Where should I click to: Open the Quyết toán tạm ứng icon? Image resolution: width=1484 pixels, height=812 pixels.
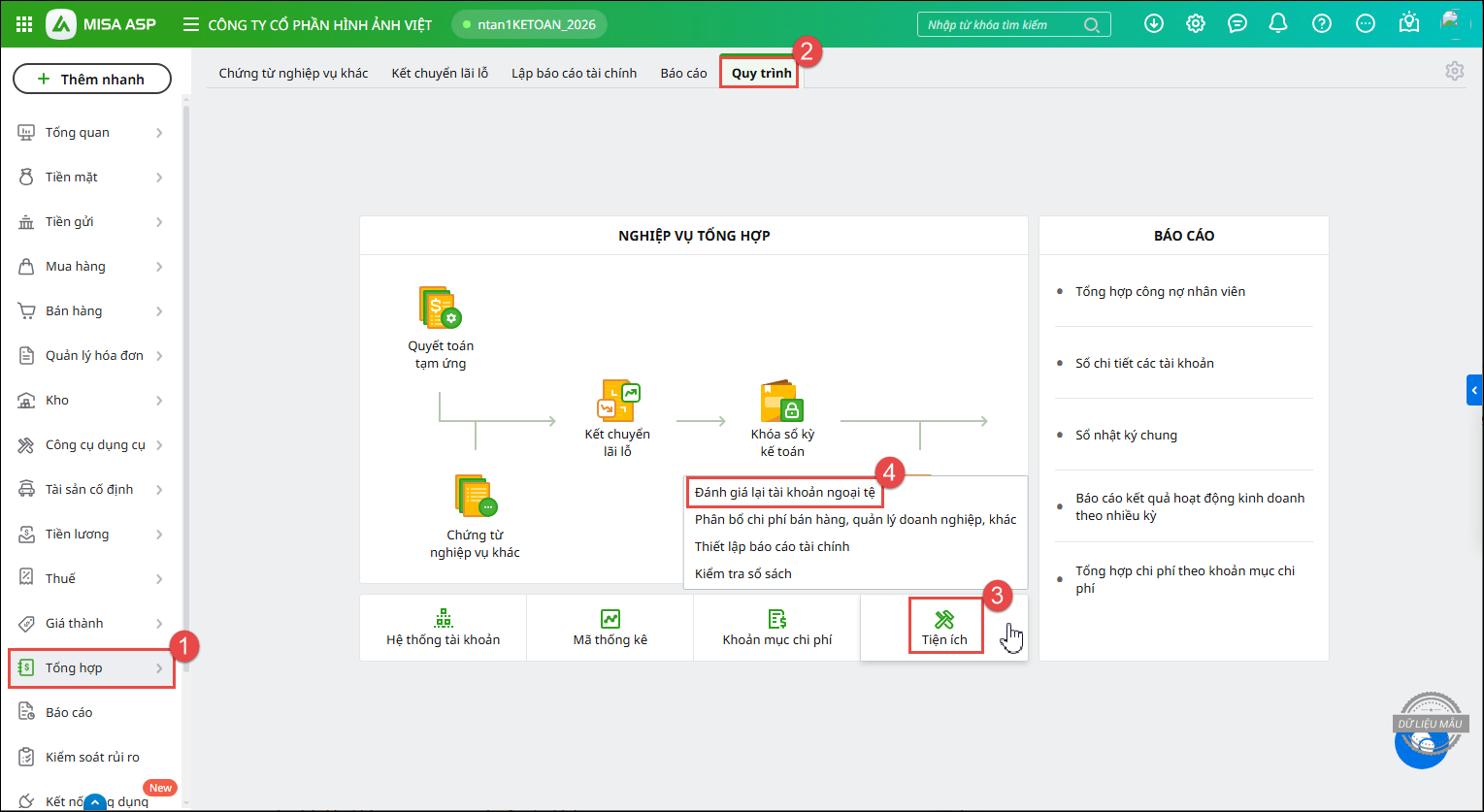click(440, 309)
